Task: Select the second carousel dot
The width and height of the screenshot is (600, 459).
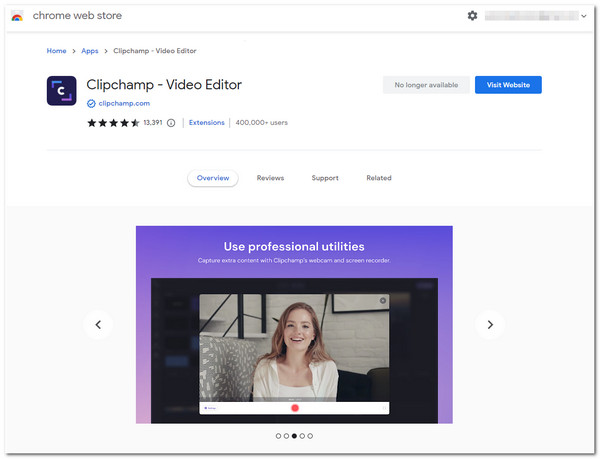Action: click(x=286, y=436)
